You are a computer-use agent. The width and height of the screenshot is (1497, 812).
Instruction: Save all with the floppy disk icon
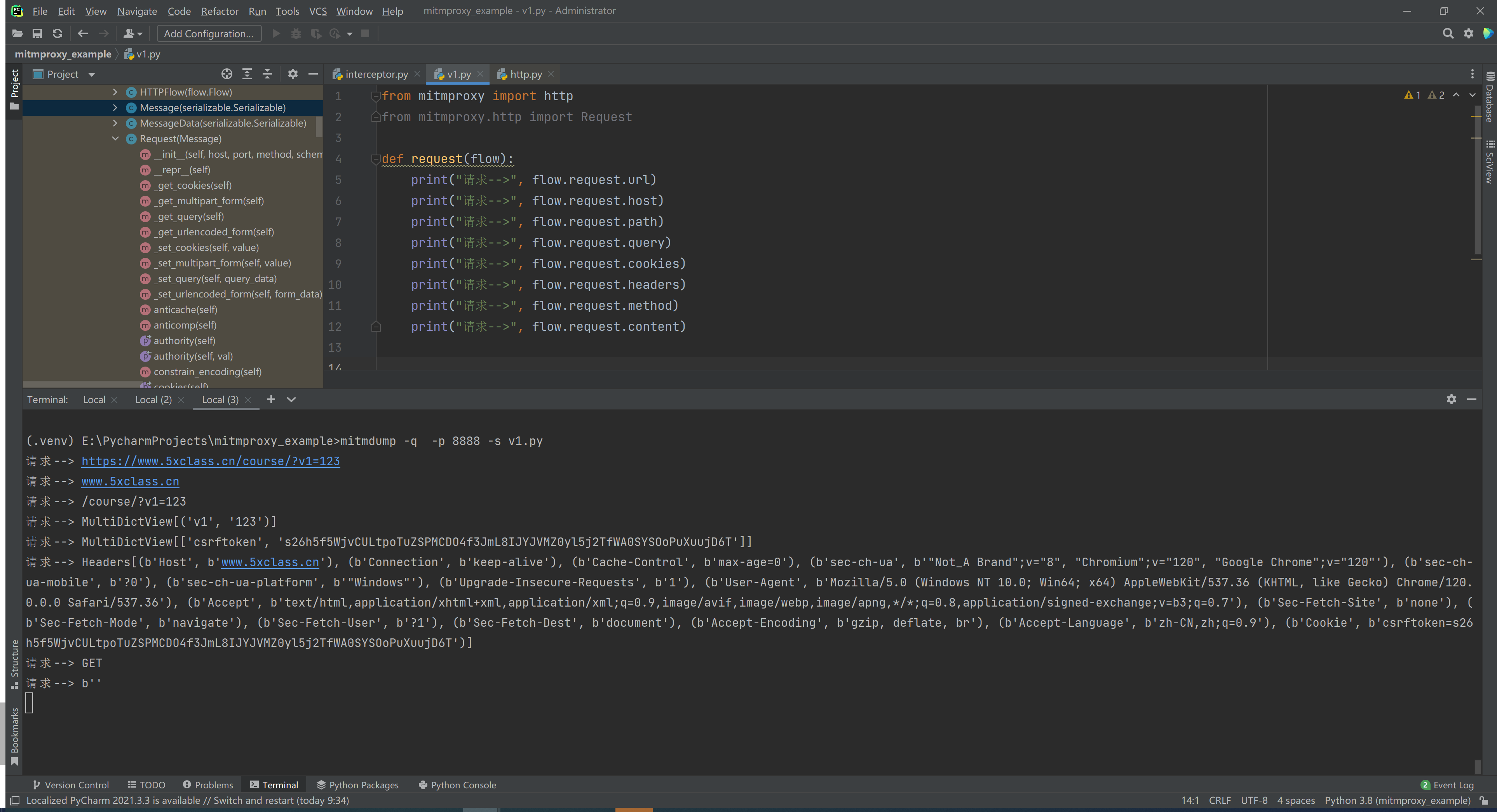click(37, 34)
